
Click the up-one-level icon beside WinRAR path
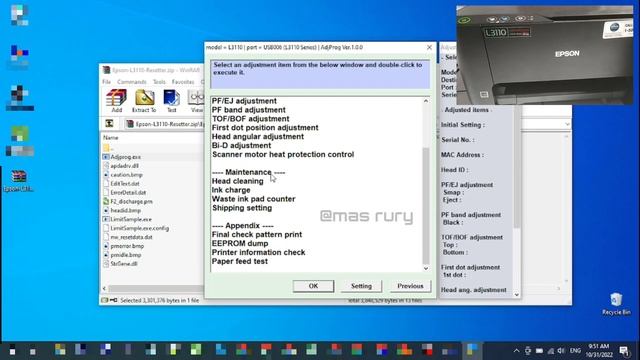109,123
